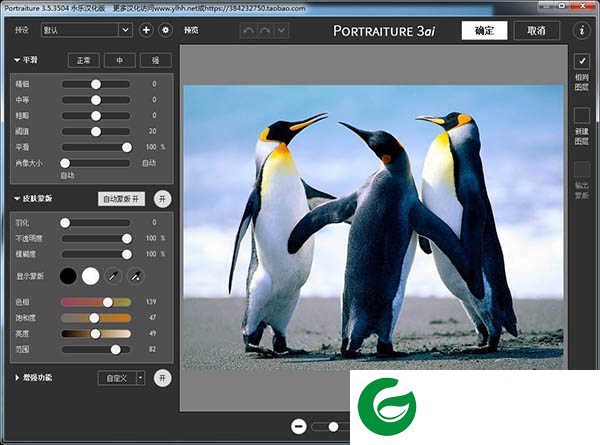Toggle the skin mask 开 on switch
This screenshot has width=600, height=445.
click(x=163, y=199)
